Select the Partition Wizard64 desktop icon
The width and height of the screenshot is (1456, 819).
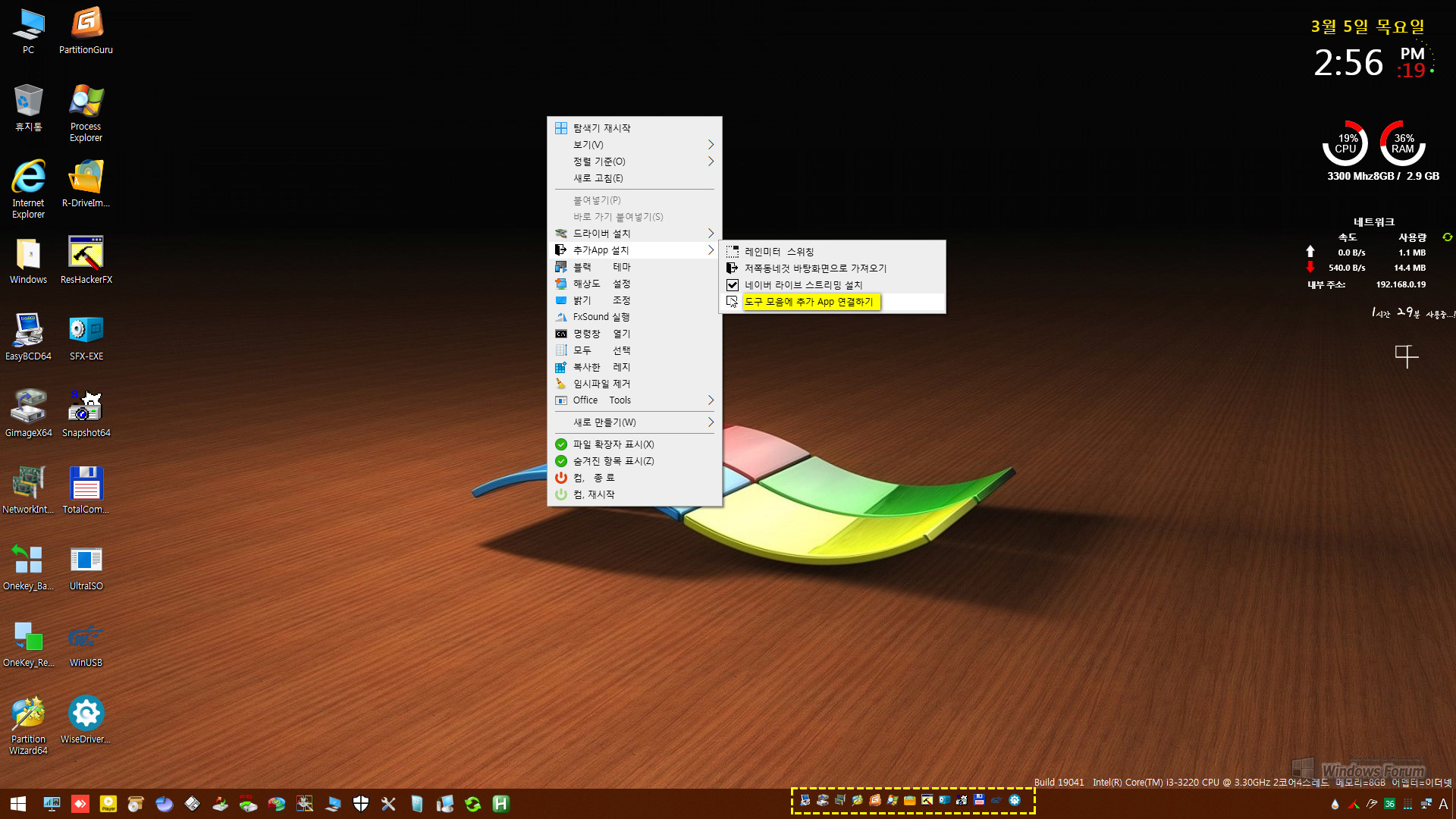tap(28, 725)
